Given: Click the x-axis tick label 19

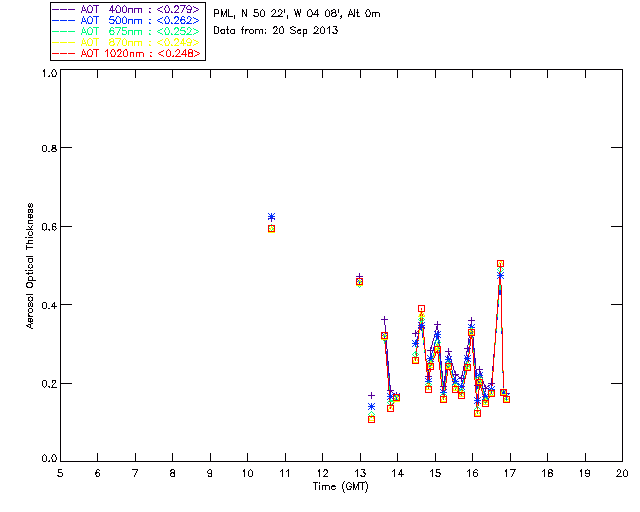Looking at the screenshot, I should pyautogui.click(x=585, y=473).
